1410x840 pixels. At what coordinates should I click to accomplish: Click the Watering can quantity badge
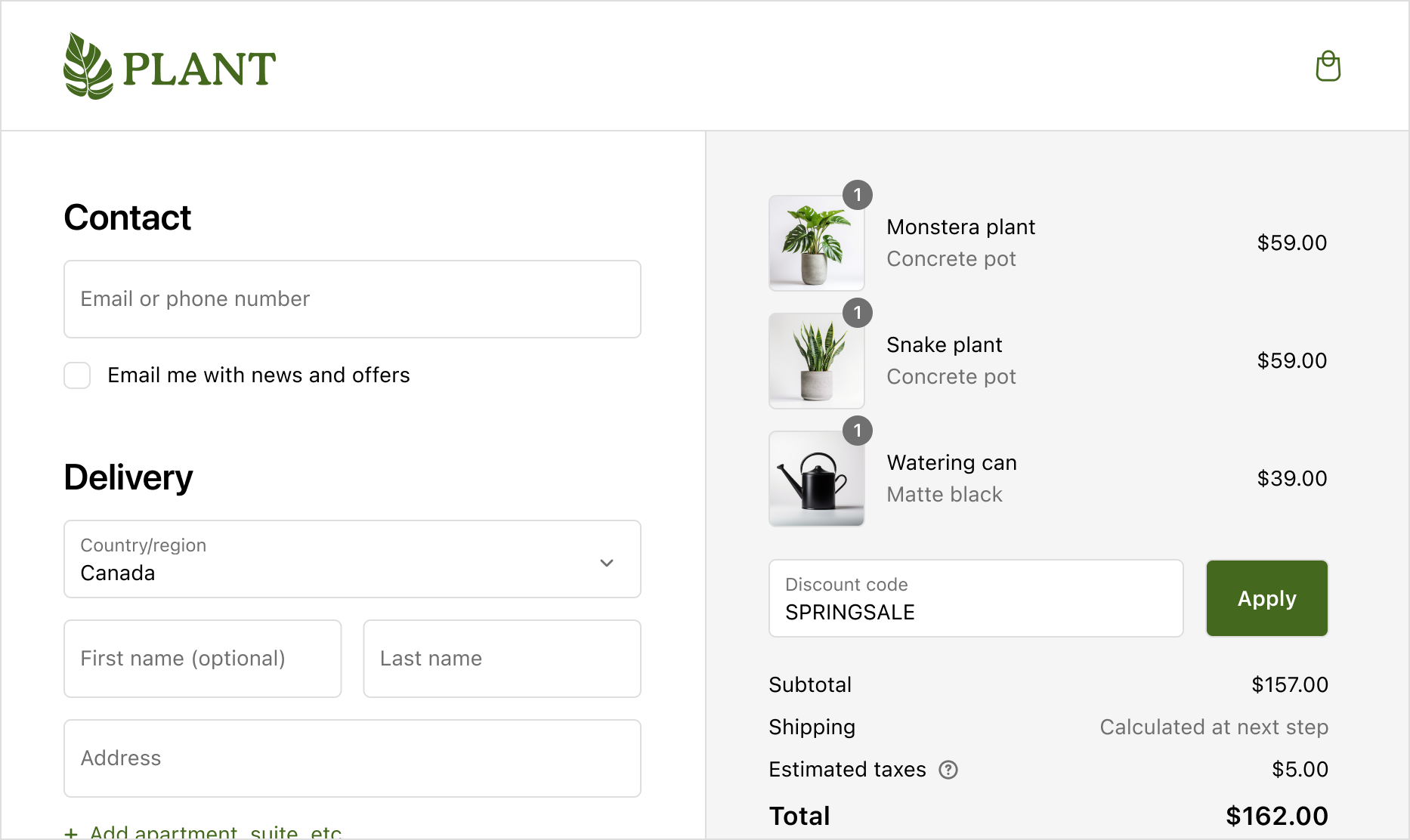point(858,431)
